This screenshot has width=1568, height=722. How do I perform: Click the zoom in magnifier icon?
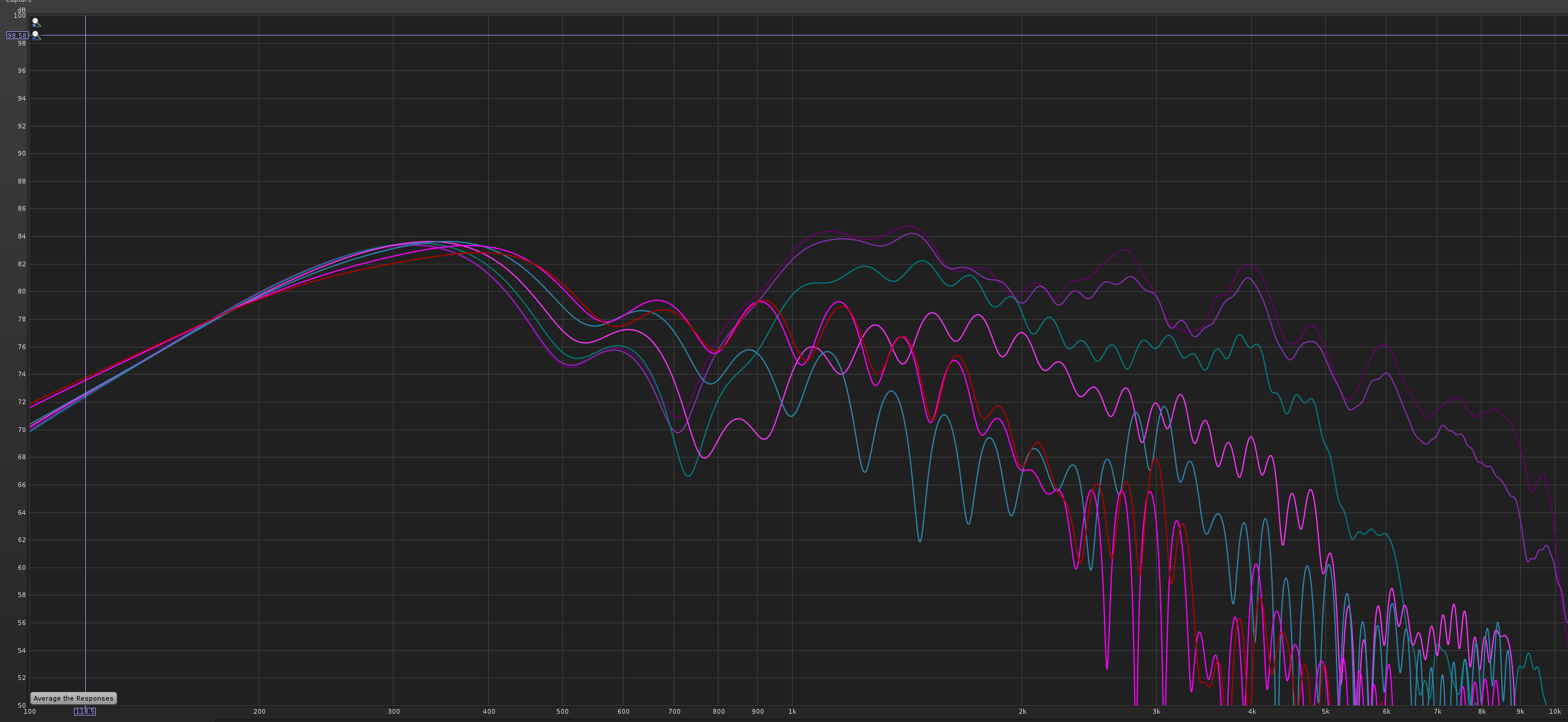click(37, 22)
